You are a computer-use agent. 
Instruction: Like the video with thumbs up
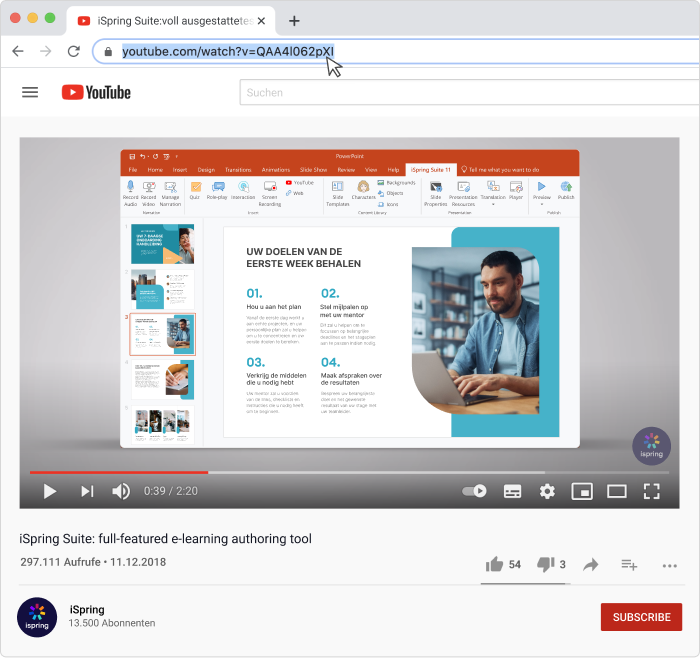point(494,564)
